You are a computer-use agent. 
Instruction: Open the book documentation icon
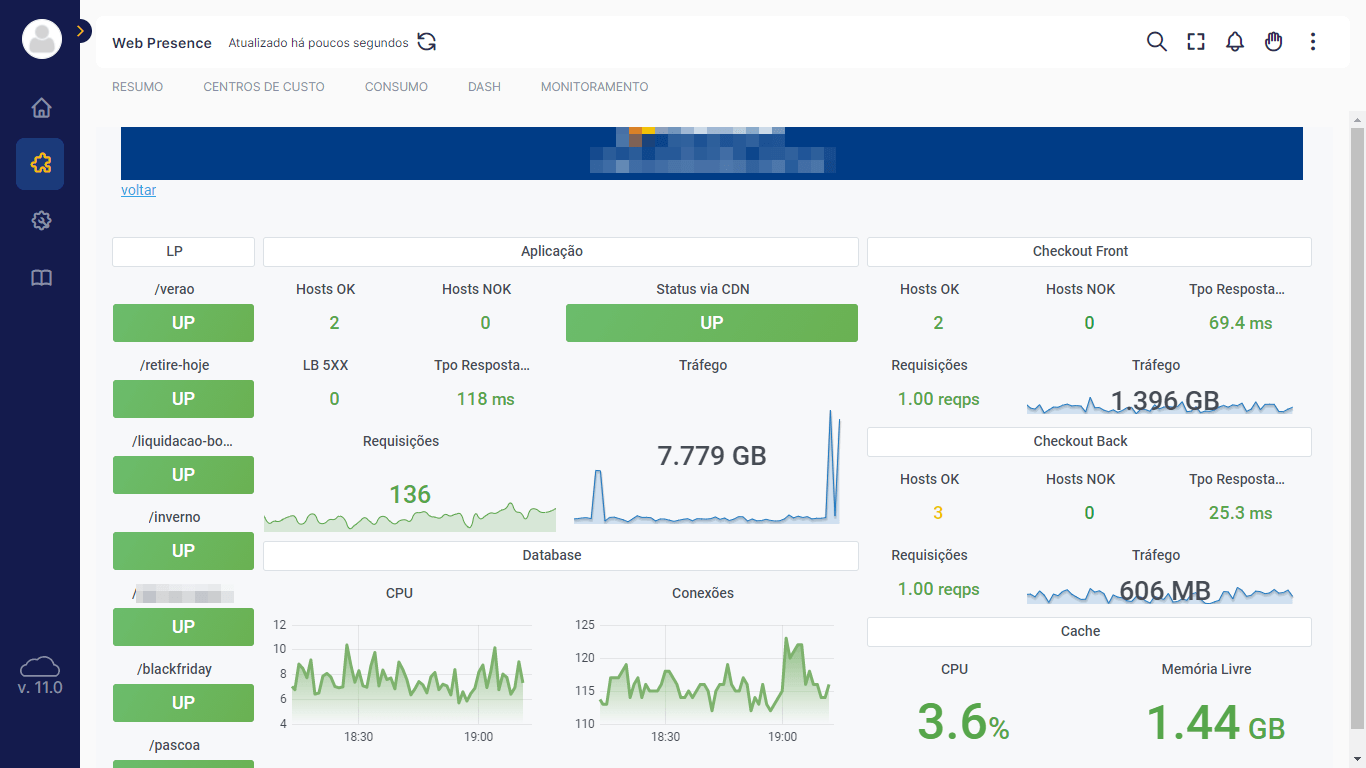41,278
